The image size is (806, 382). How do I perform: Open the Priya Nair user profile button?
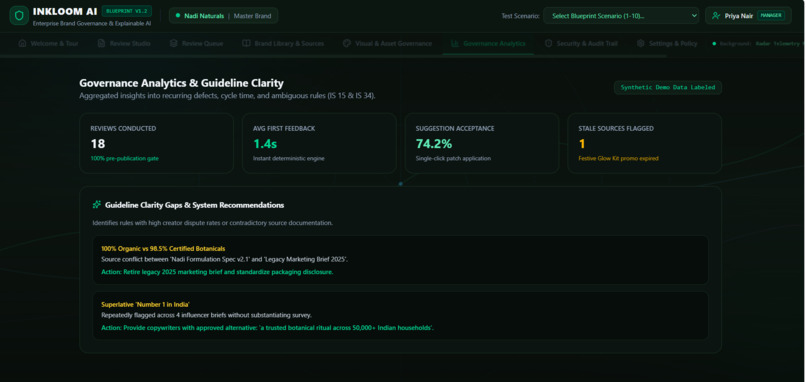pos(749,16)
